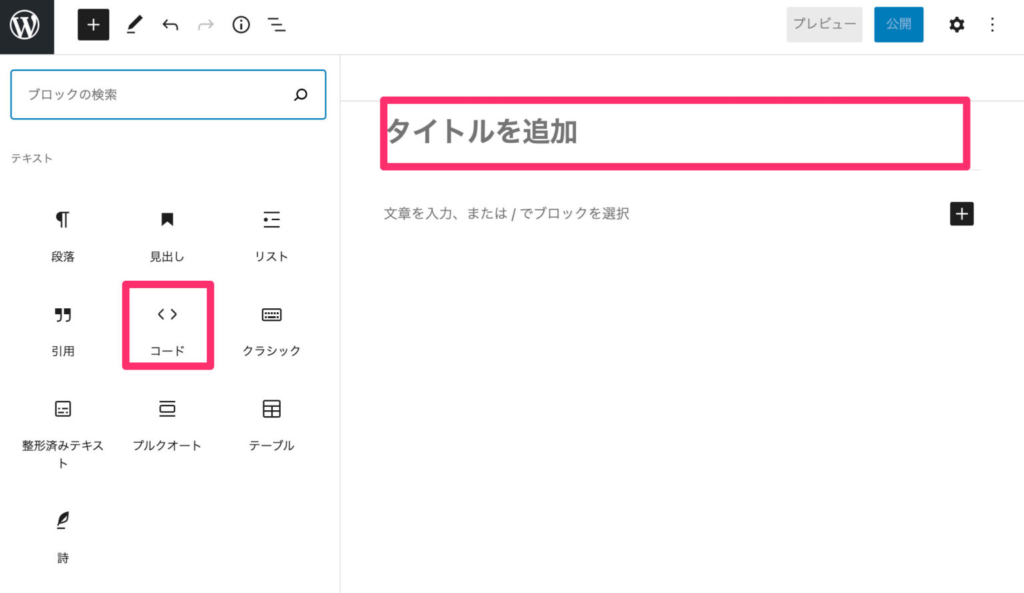The width and height of the screenshot is (1024, 593).
Task: Click the タイトルを追加 title field
Action: point(675,133)
